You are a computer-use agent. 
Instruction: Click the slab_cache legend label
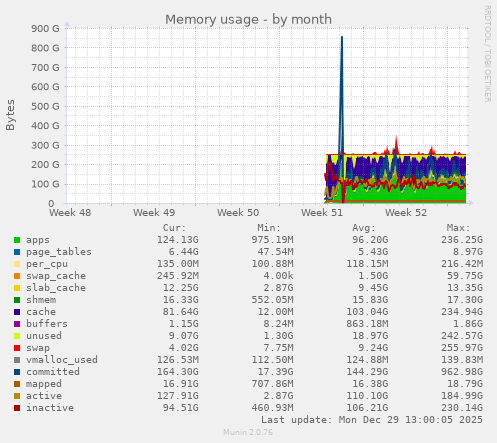click(56, 288)
